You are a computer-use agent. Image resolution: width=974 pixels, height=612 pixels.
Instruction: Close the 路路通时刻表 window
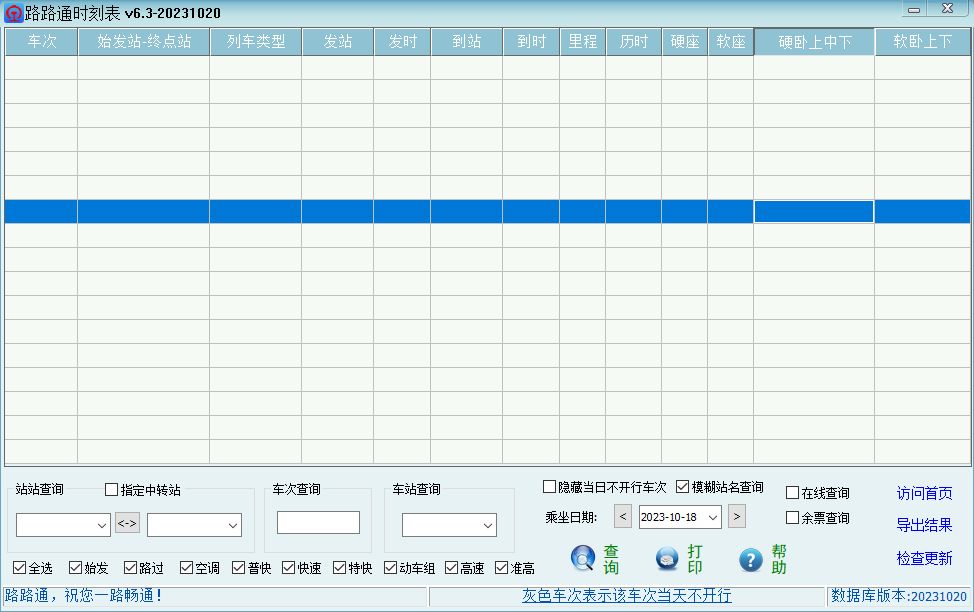click(x=947, y=9)
